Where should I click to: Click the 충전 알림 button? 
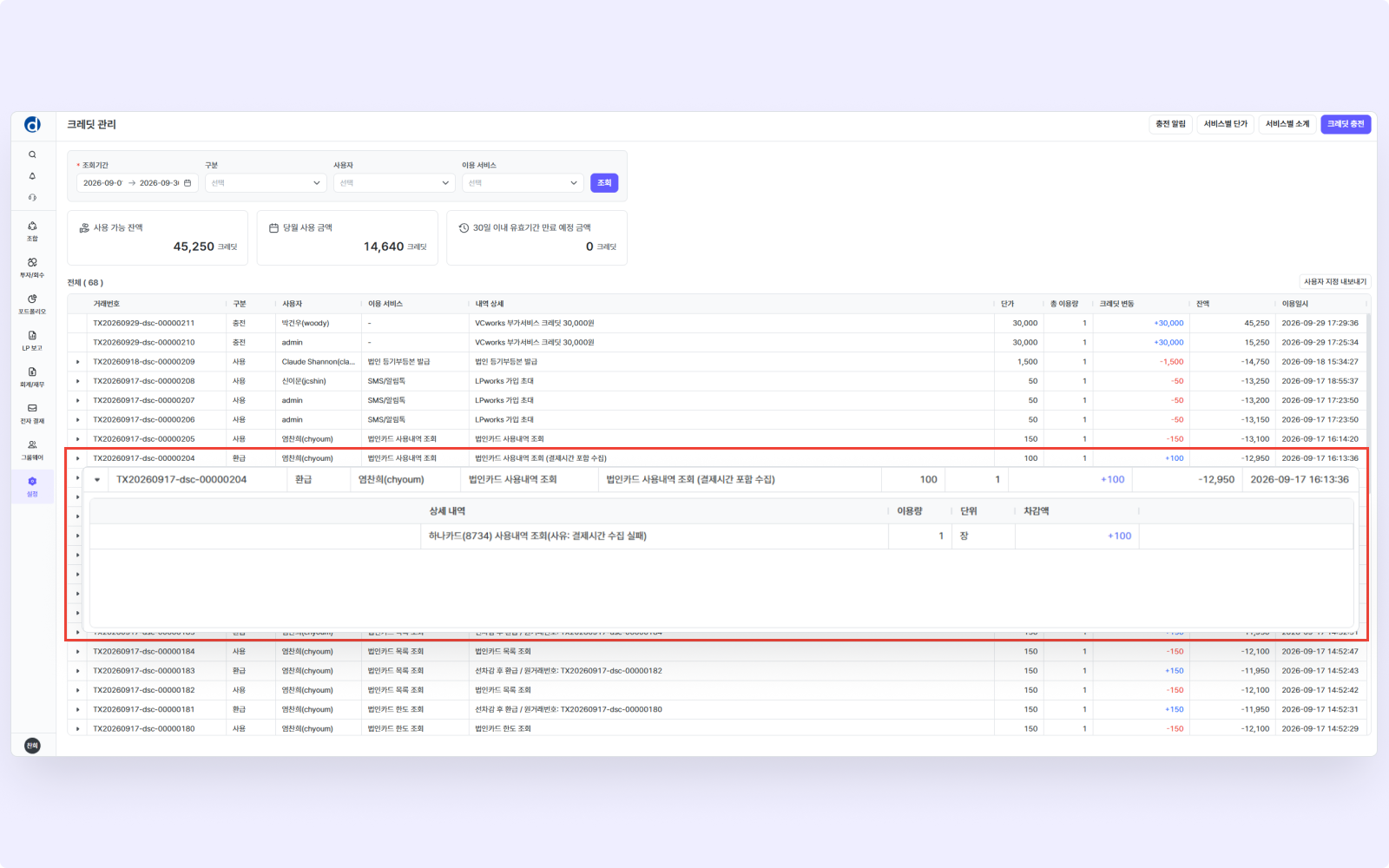pos(1170,124)
